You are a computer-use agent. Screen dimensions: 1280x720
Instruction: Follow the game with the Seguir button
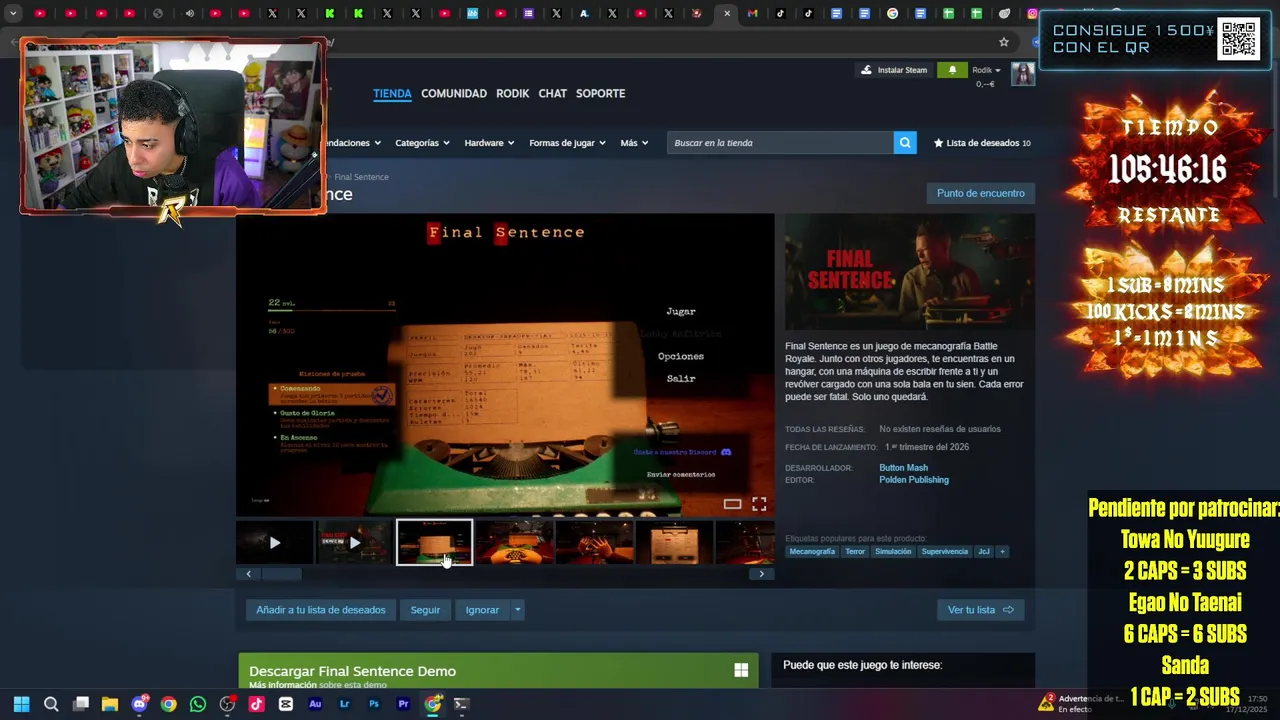425,610
